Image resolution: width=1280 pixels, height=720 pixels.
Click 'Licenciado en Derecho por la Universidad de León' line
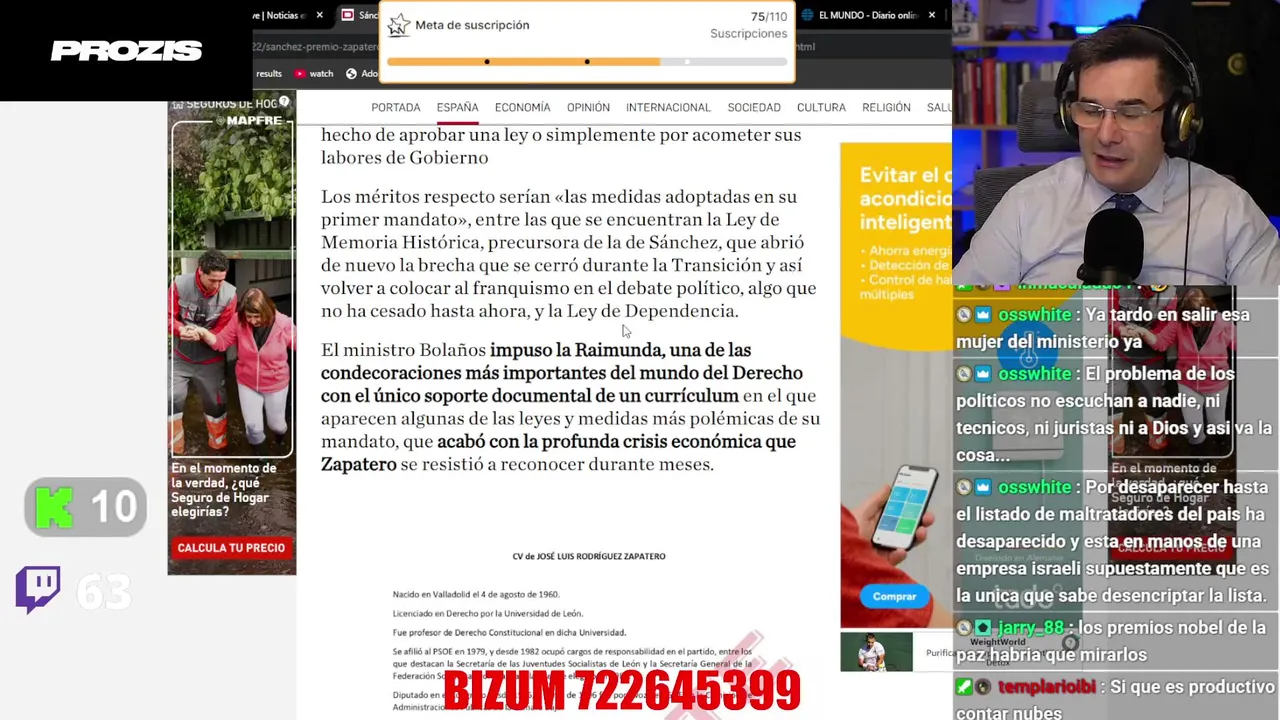click(x=488, y=613)
